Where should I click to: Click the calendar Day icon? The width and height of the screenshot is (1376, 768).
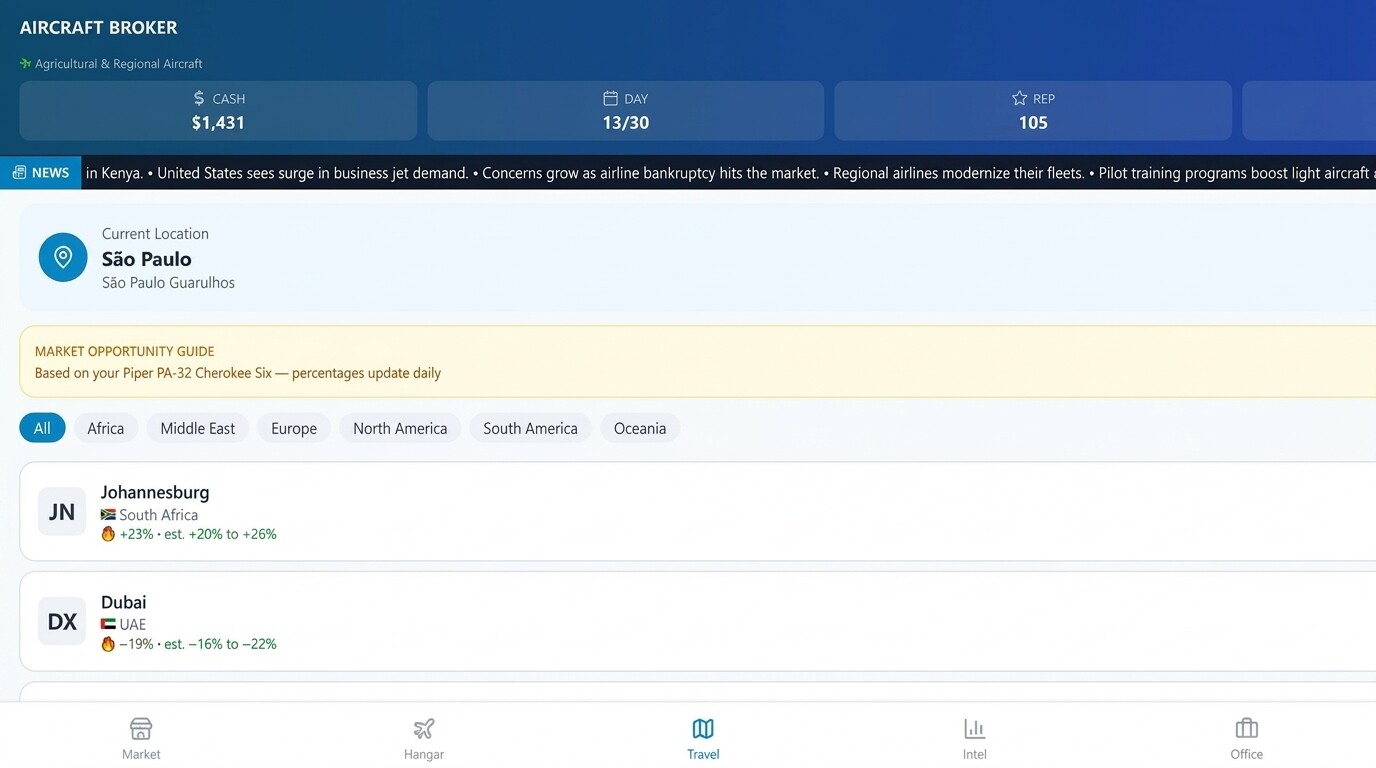pyautogui.click(x=610, y=98)
